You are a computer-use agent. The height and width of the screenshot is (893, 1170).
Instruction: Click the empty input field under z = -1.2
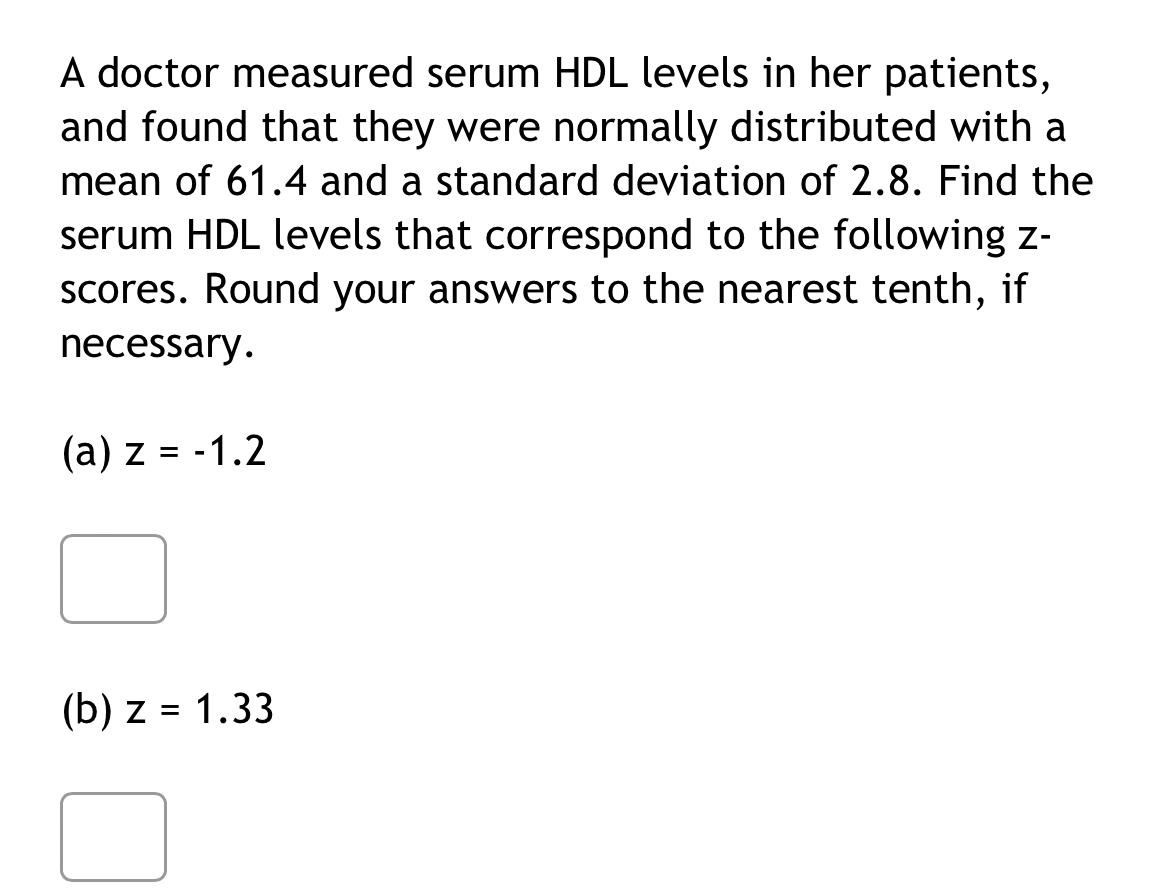[x=113, y=579]
